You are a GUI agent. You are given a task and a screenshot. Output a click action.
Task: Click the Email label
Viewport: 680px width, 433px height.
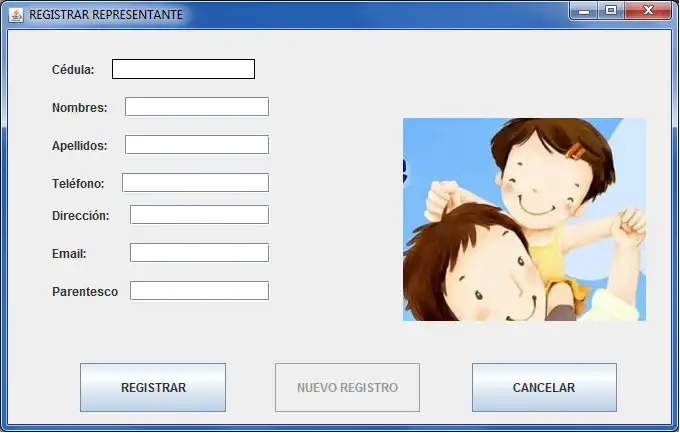[x=69, y=254]
